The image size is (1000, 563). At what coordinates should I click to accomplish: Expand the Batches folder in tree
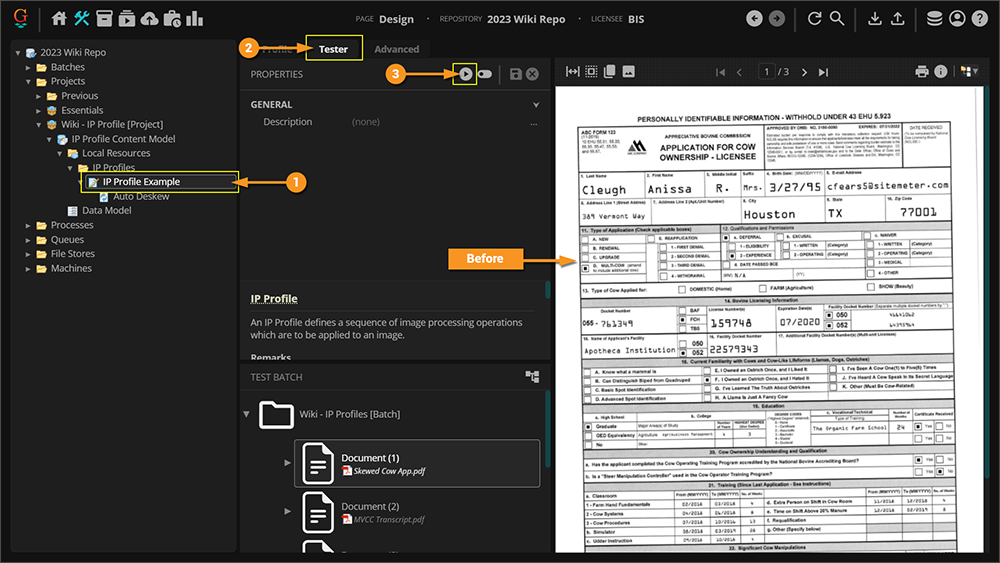[30, 67]
